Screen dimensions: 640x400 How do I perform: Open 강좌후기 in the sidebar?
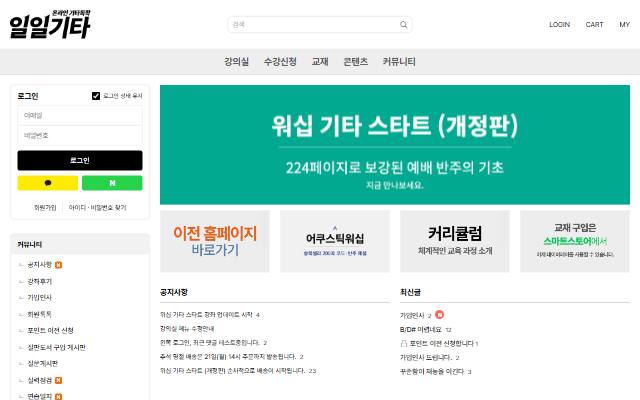[x=40, y=282]
